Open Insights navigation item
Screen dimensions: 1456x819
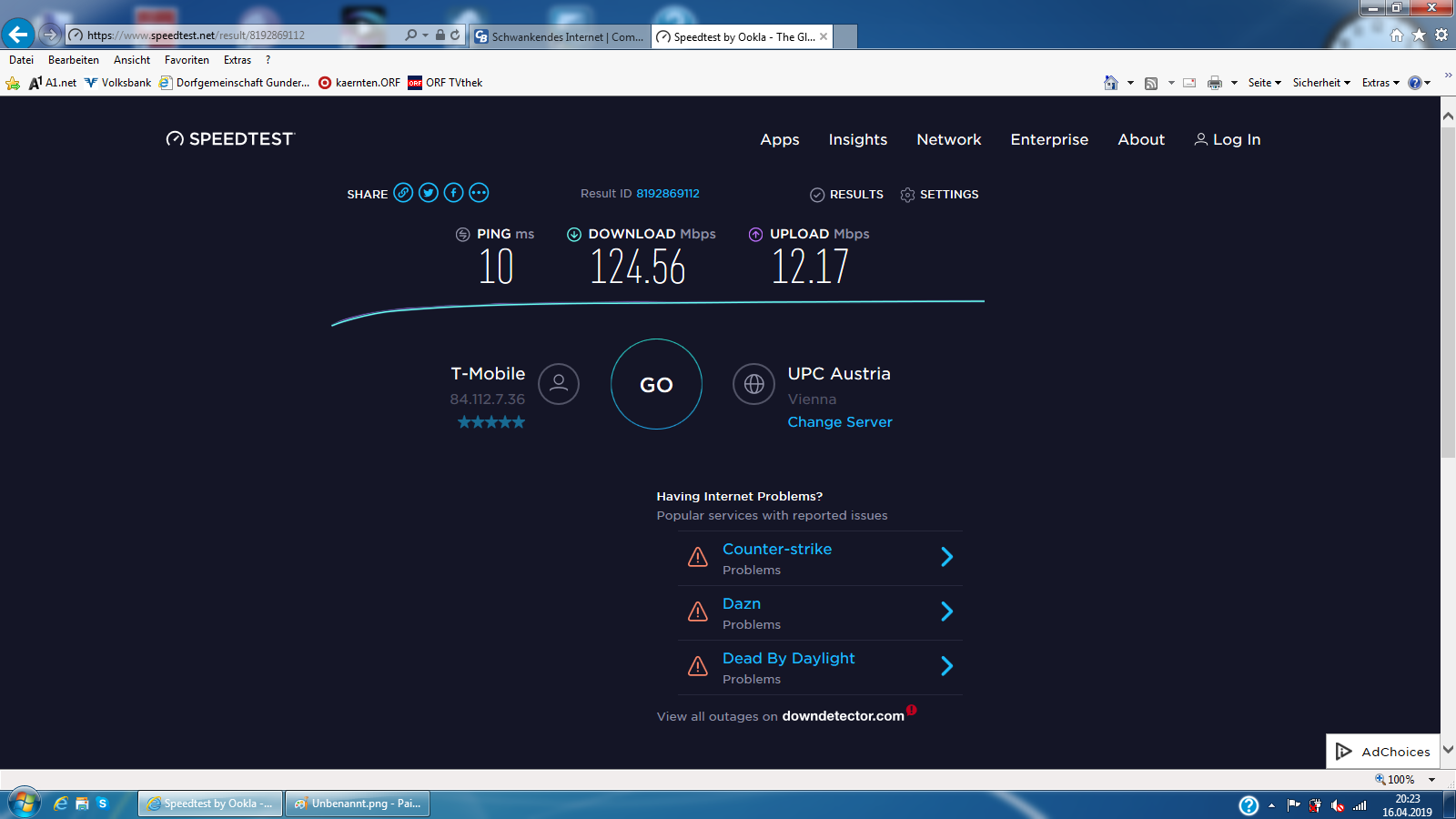[858, 139]
